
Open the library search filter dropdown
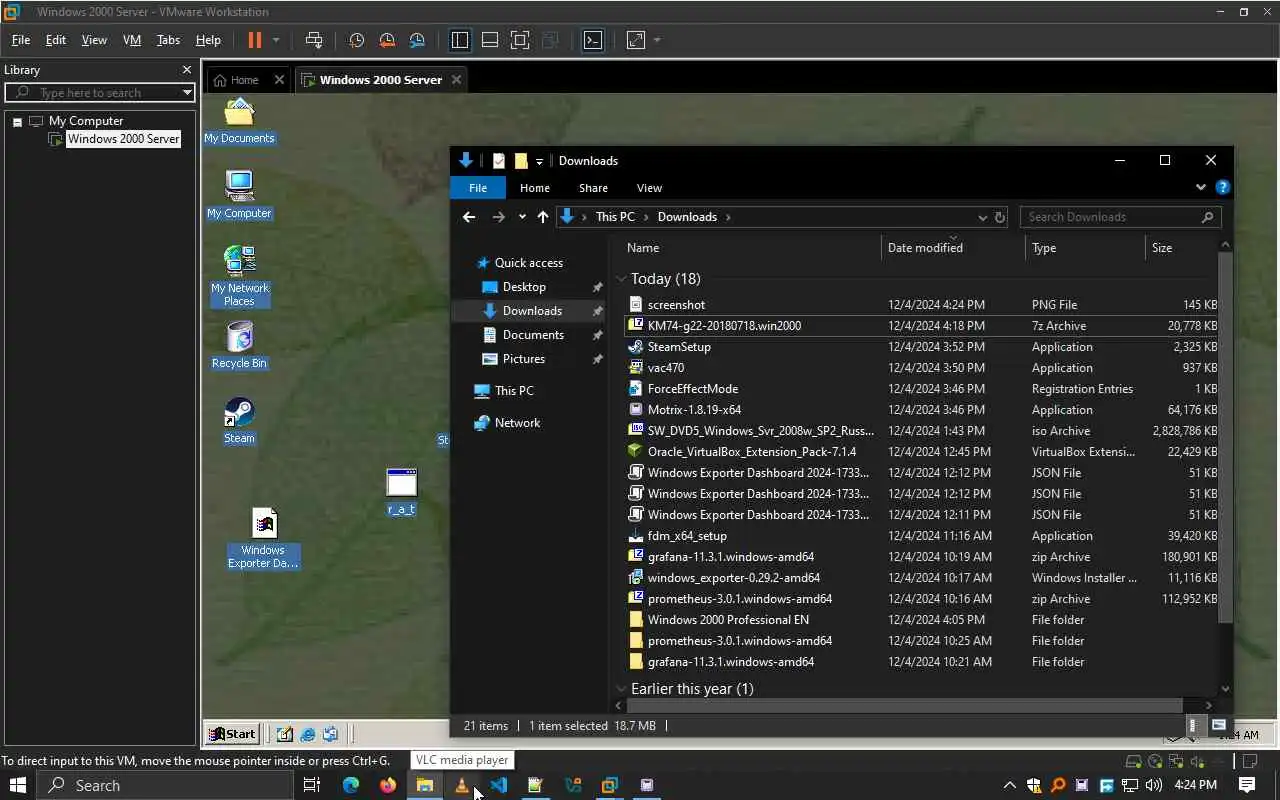pos(187,92)
